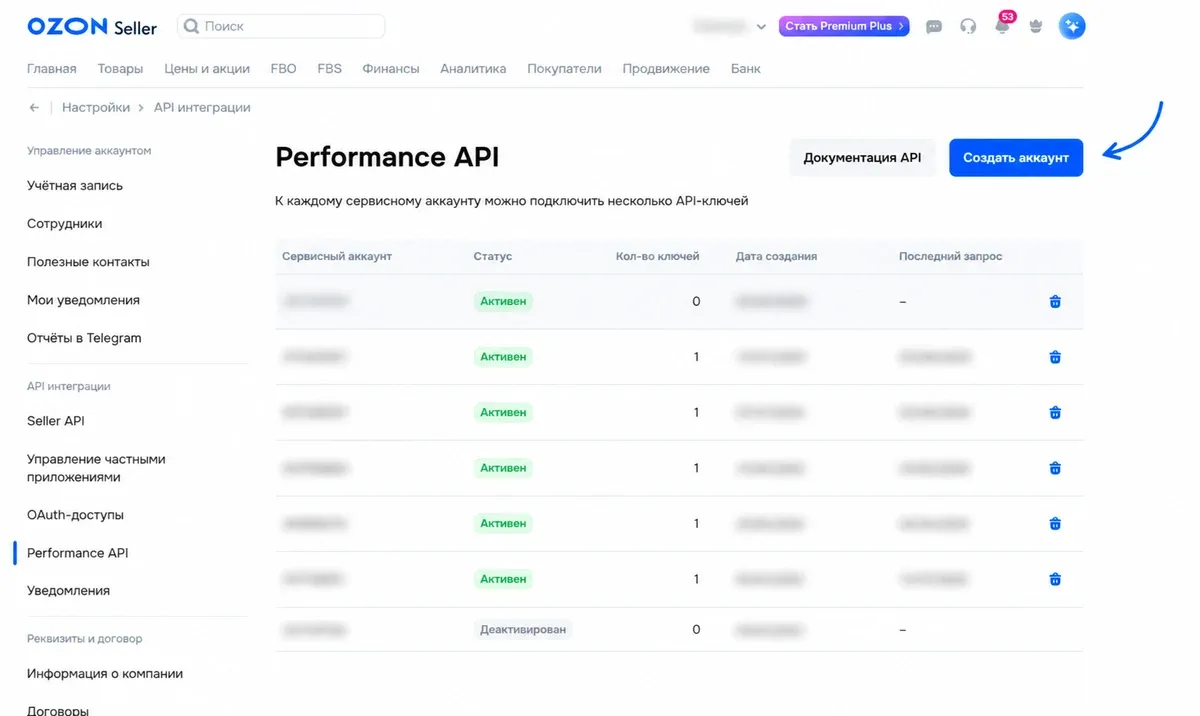
Task: Select Performance API in sidebar
Action: (78, 553)
